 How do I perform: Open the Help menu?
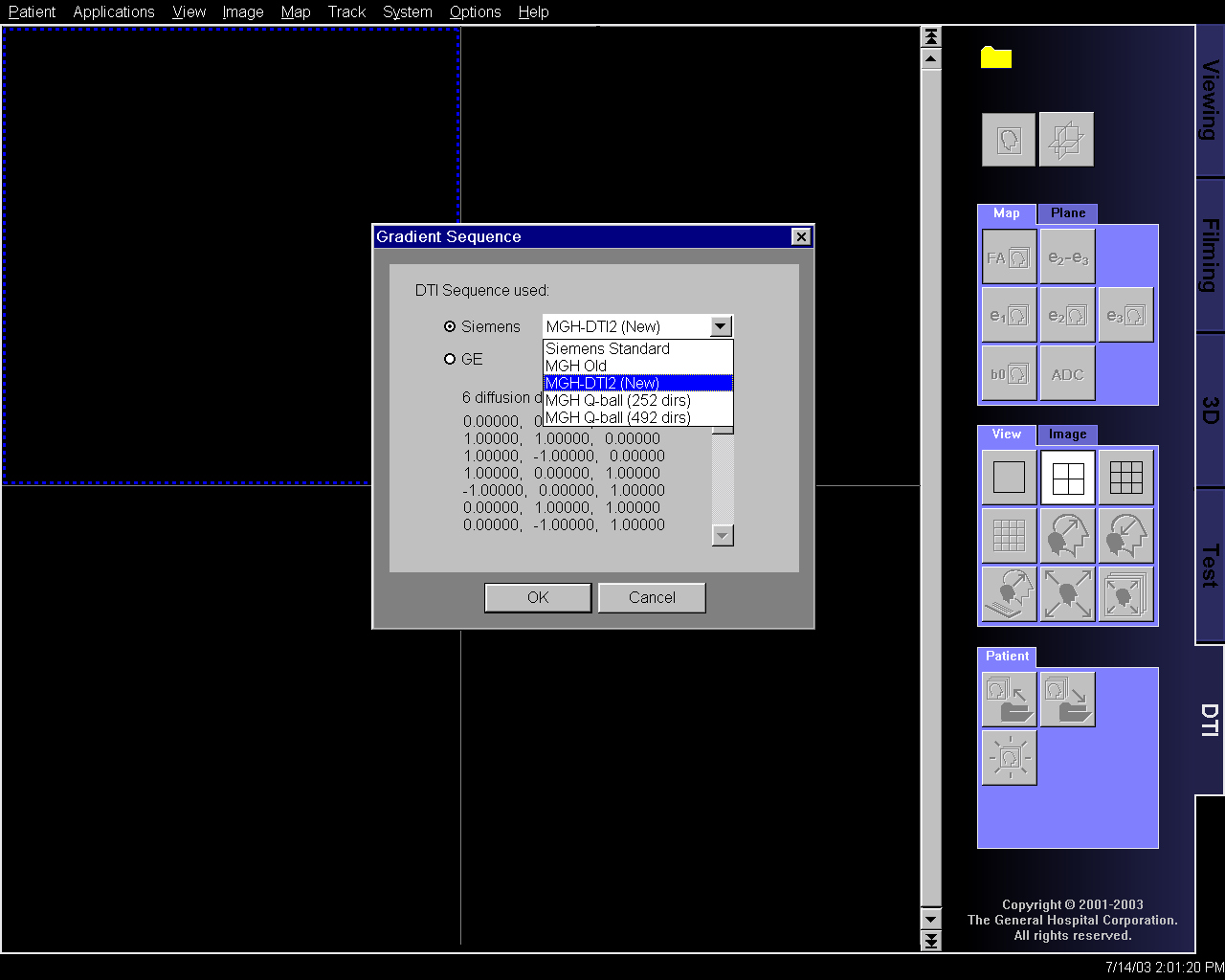tap(533, 11)
